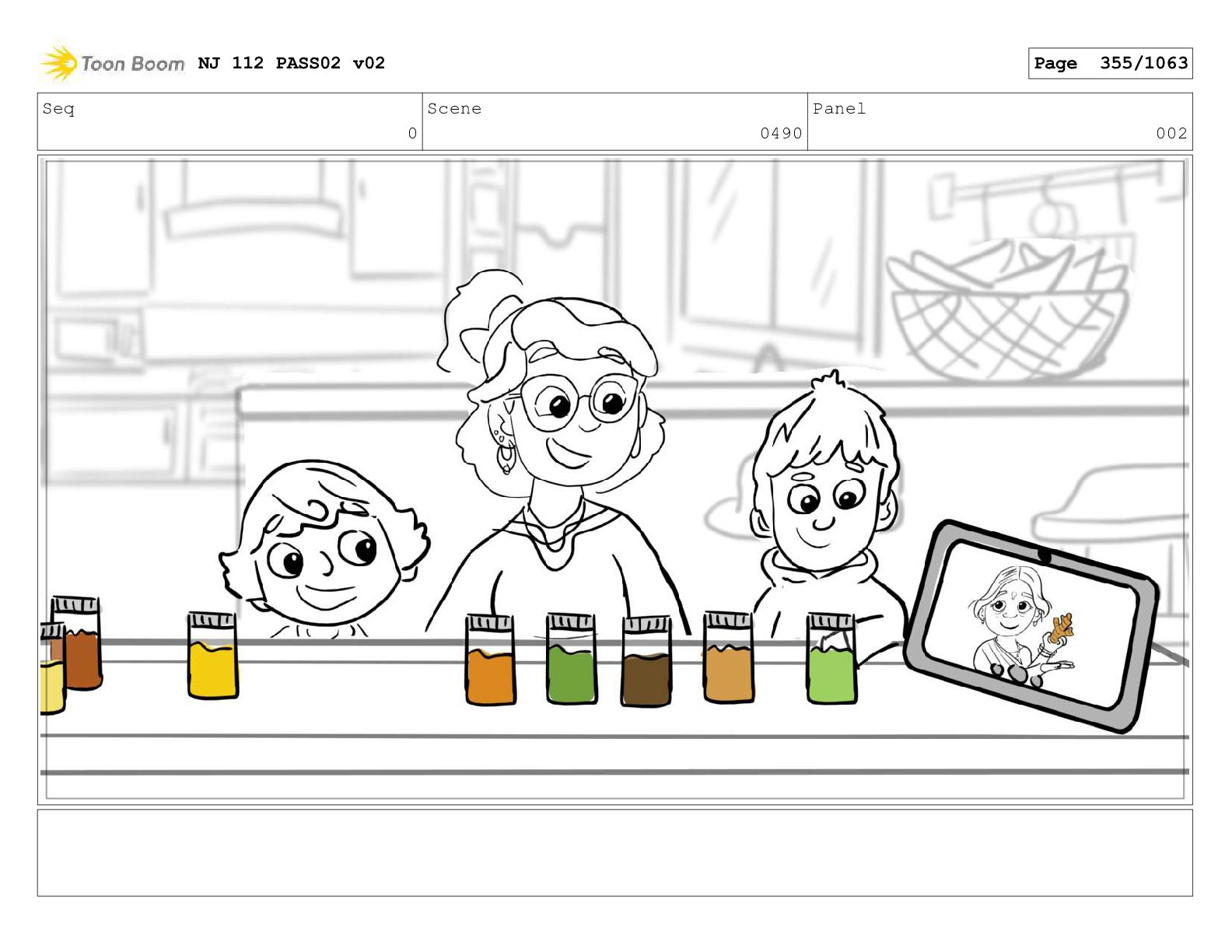
Task: Click the Toon Boom logo
Action: click(113, 63)
